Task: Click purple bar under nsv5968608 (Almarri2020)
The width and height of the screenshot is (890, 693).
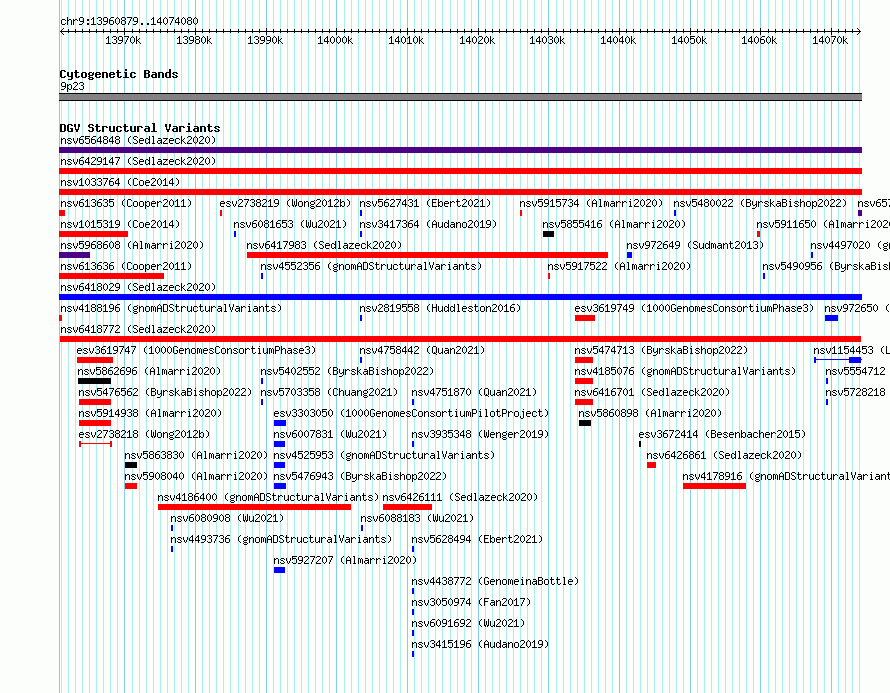Action: coord(74,255)
